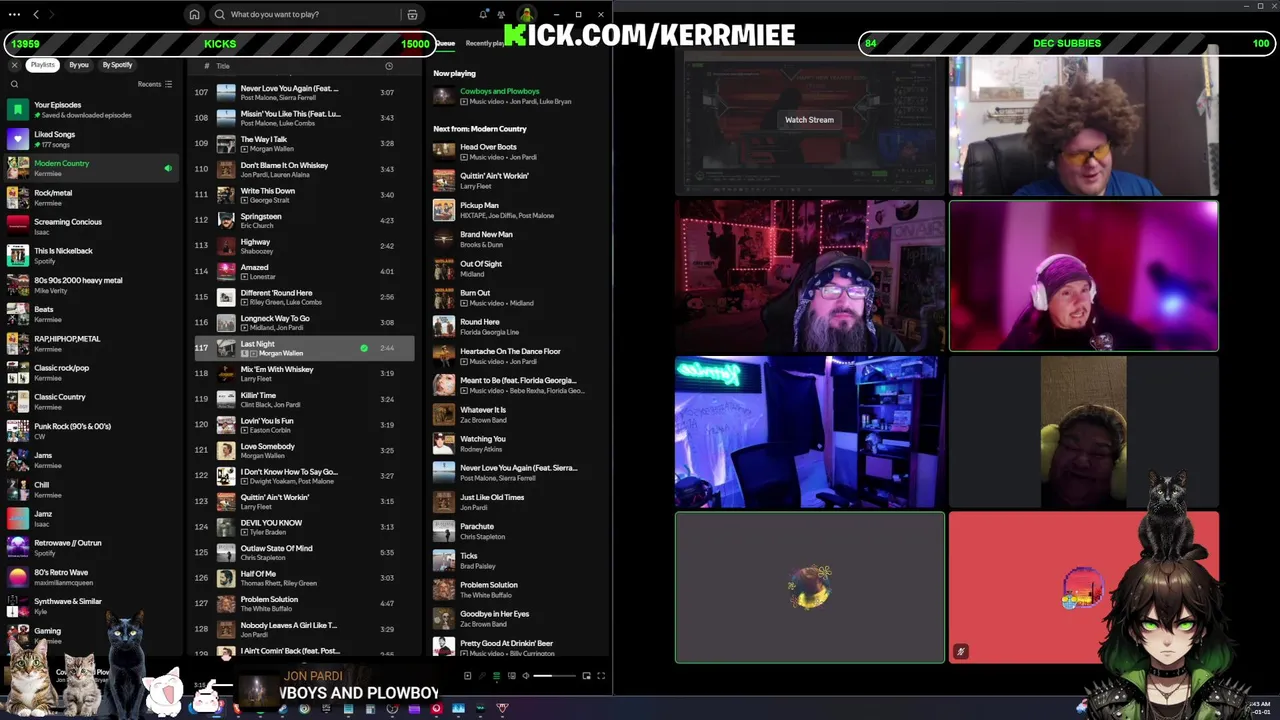Click the search magnifier in top bar
Screen dimensions: 1280x720
pyautogui.click(x=220, y=14)
